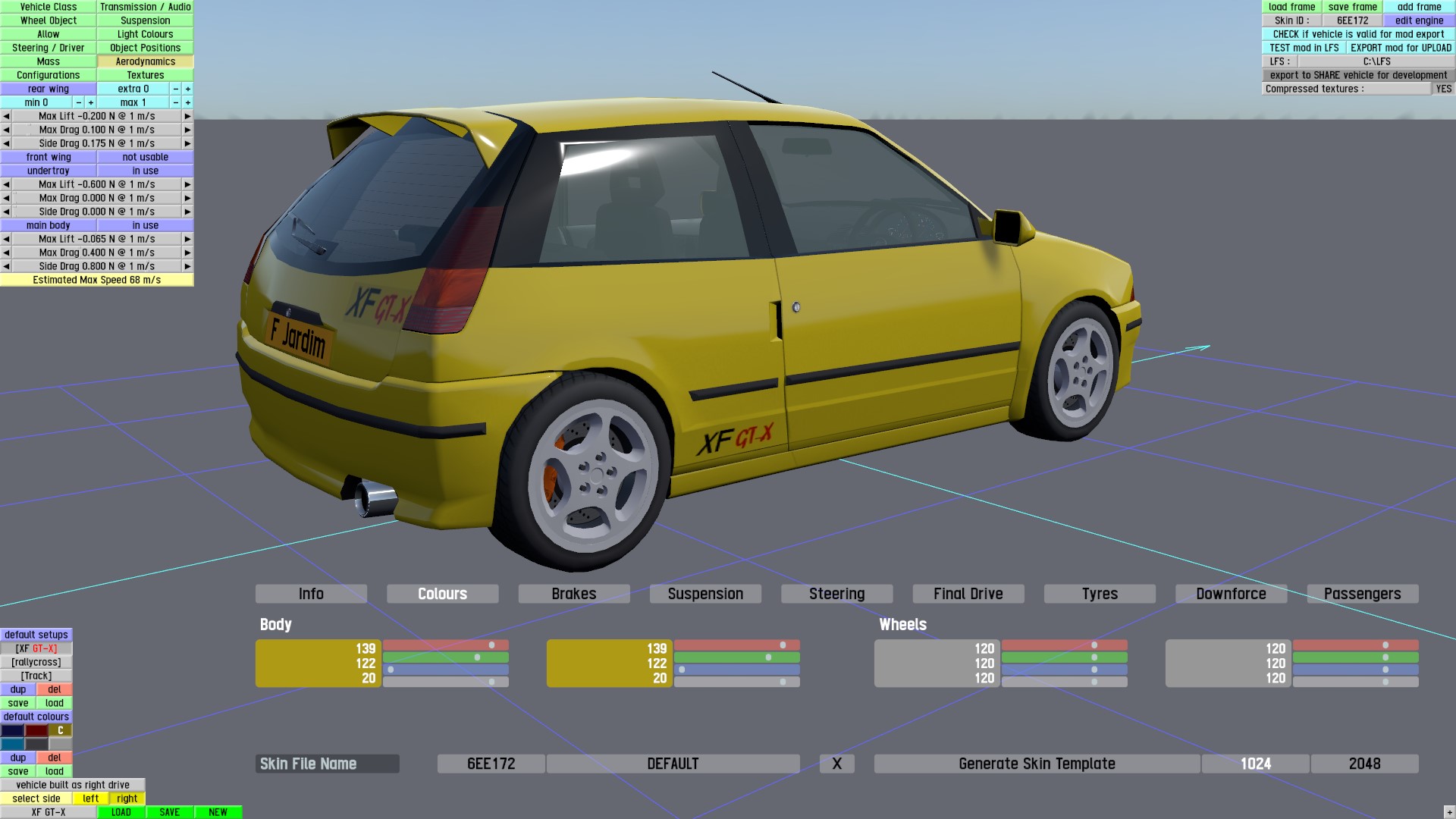Image resolution: width=1456 pixels, height=819 pixels.
Task: Click left arrow on main body Max Drag
Action: click(x=6, y=253)
